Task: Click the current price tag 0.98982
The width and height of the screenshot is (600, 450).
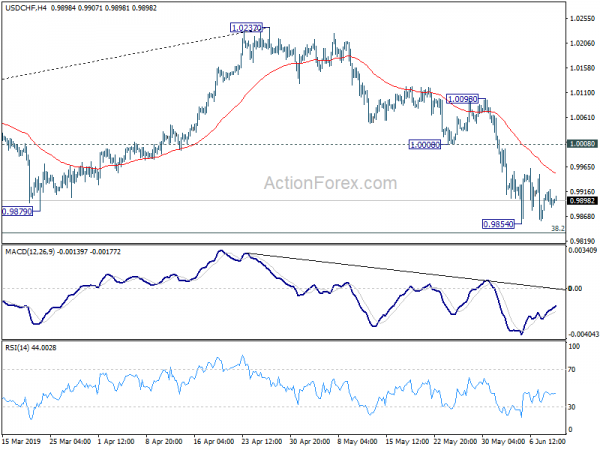Action: click(582, 201)
